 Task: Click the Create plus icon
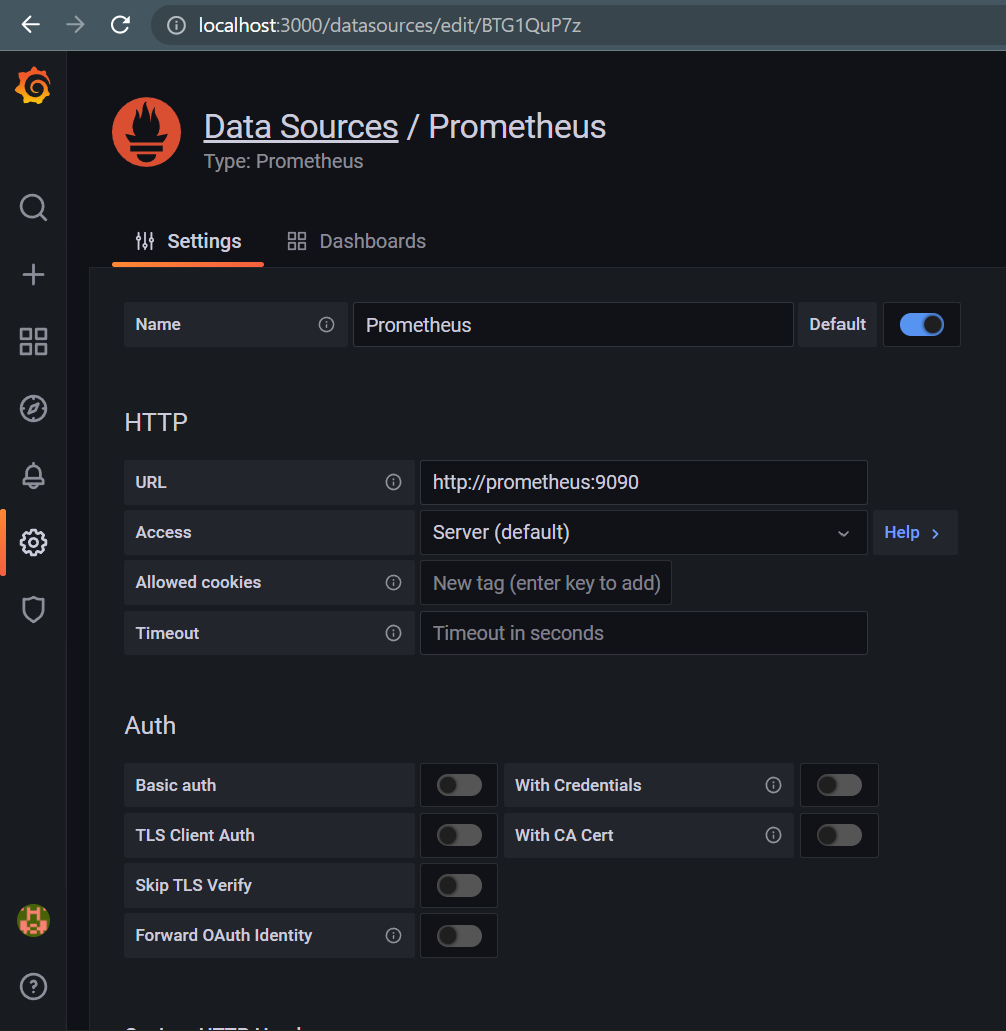click(33, 275)
